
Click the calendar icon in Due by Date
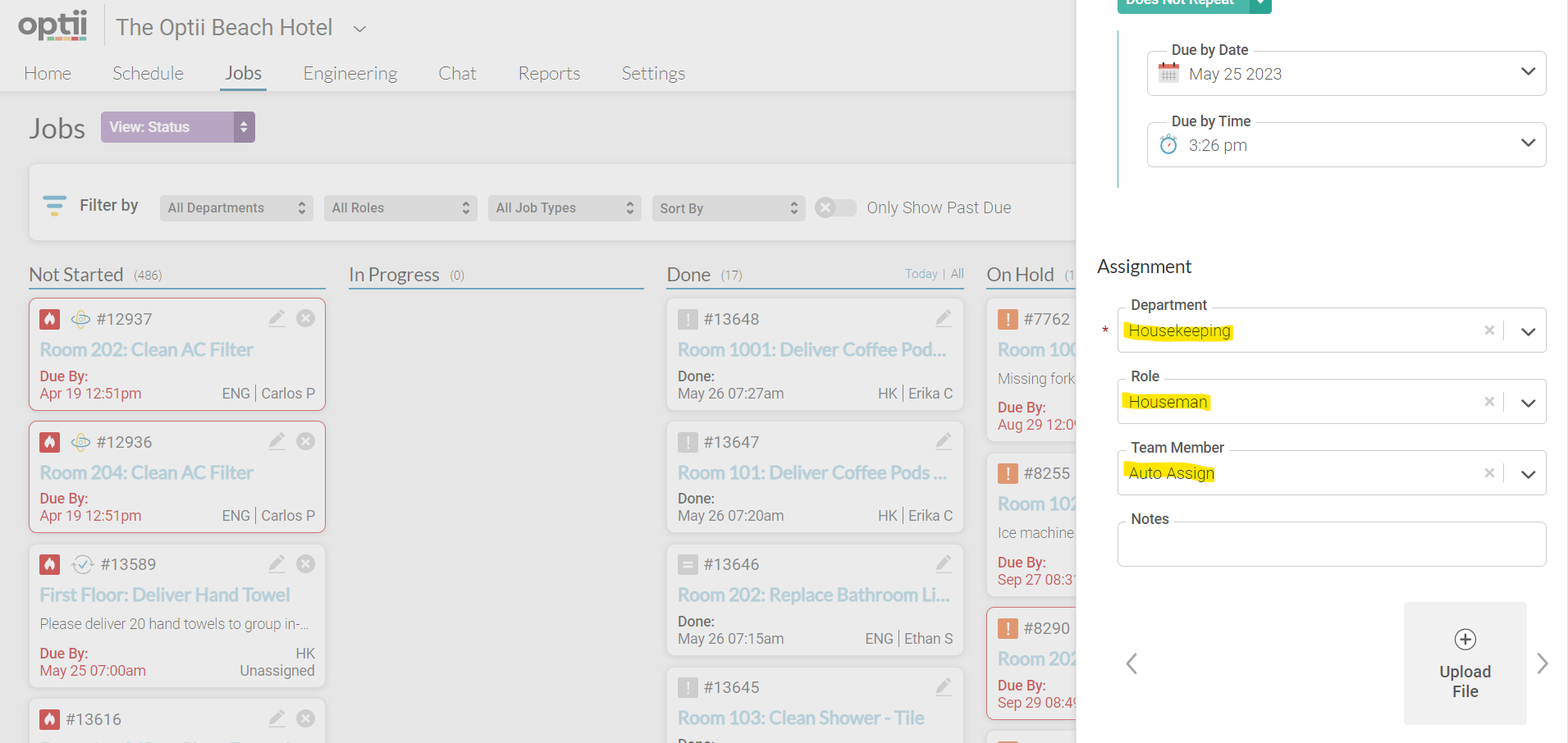(x=1168, y=73)
